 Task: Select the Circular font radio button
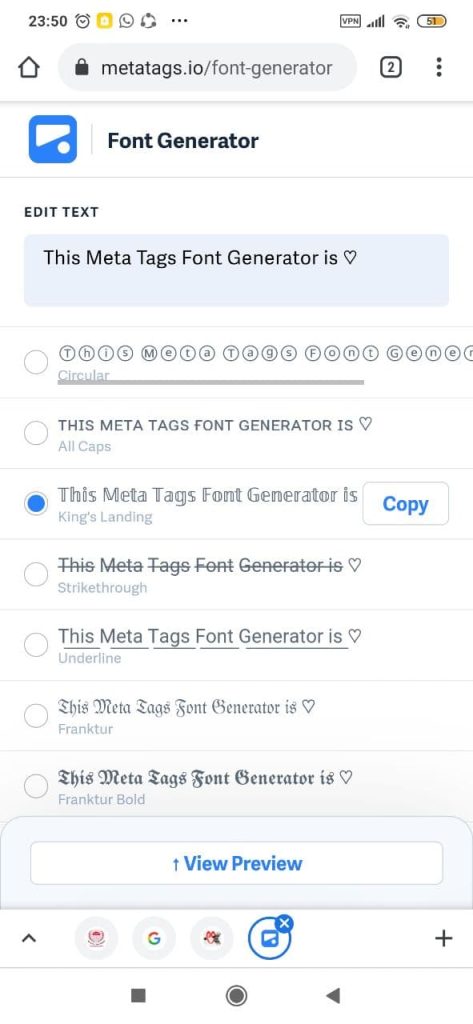tap(36, 362)
